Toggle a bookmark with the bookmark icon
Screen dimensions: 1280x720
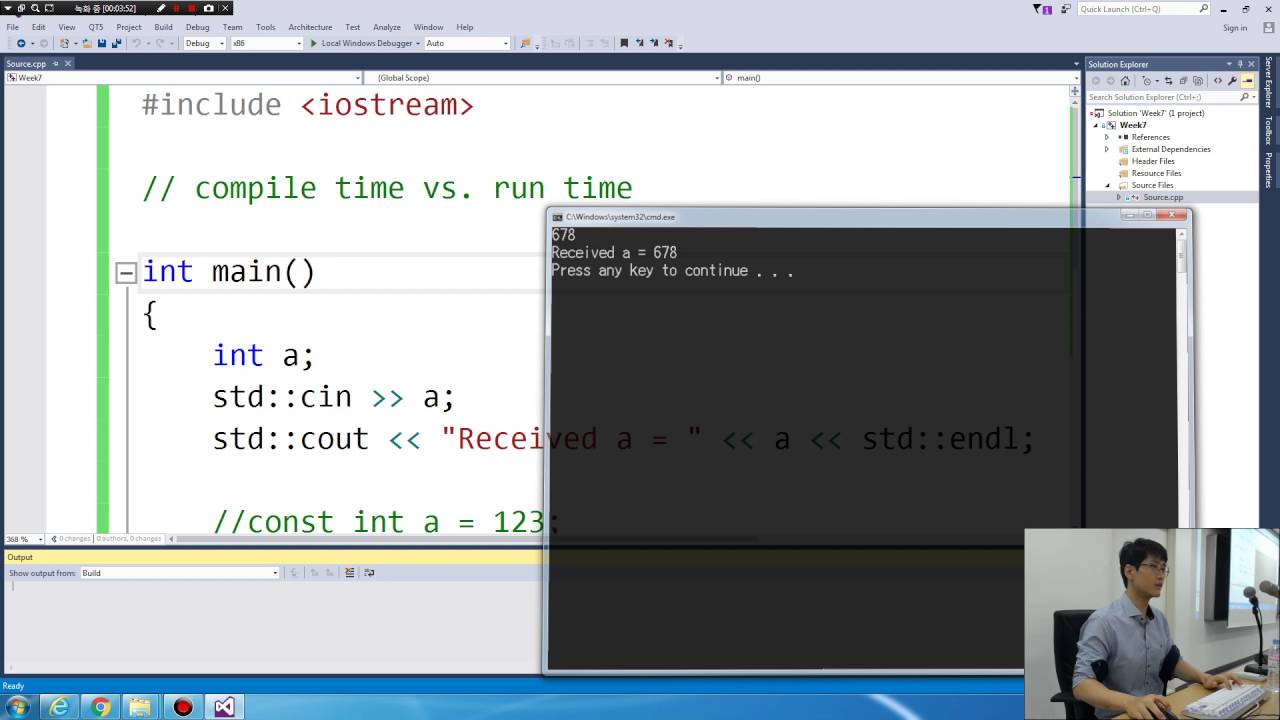pos(624,43)
